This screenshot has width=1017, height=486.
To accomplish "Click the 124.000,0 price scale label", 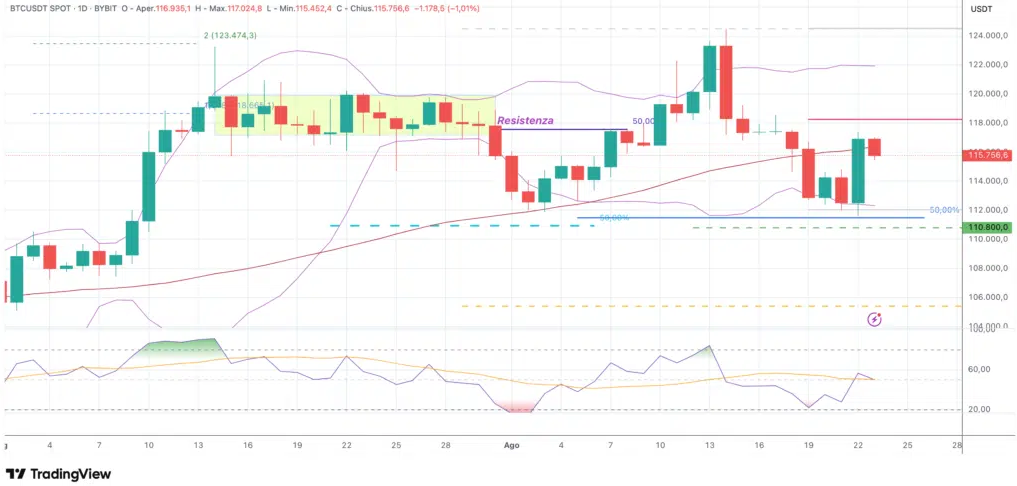I will point(988,35).
